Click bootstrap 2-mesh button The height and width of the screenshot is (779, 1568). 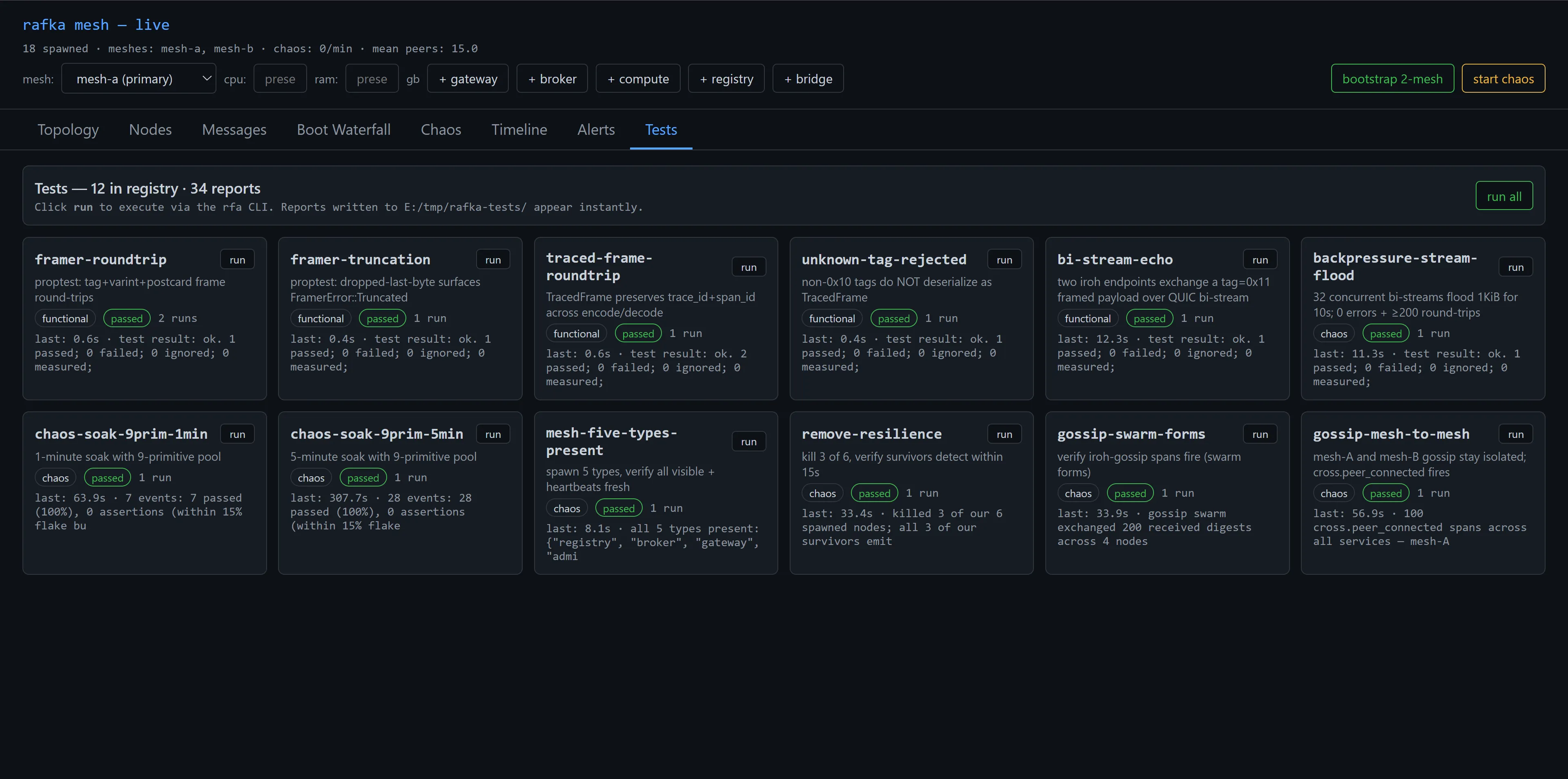click(x=1392, y=78)
